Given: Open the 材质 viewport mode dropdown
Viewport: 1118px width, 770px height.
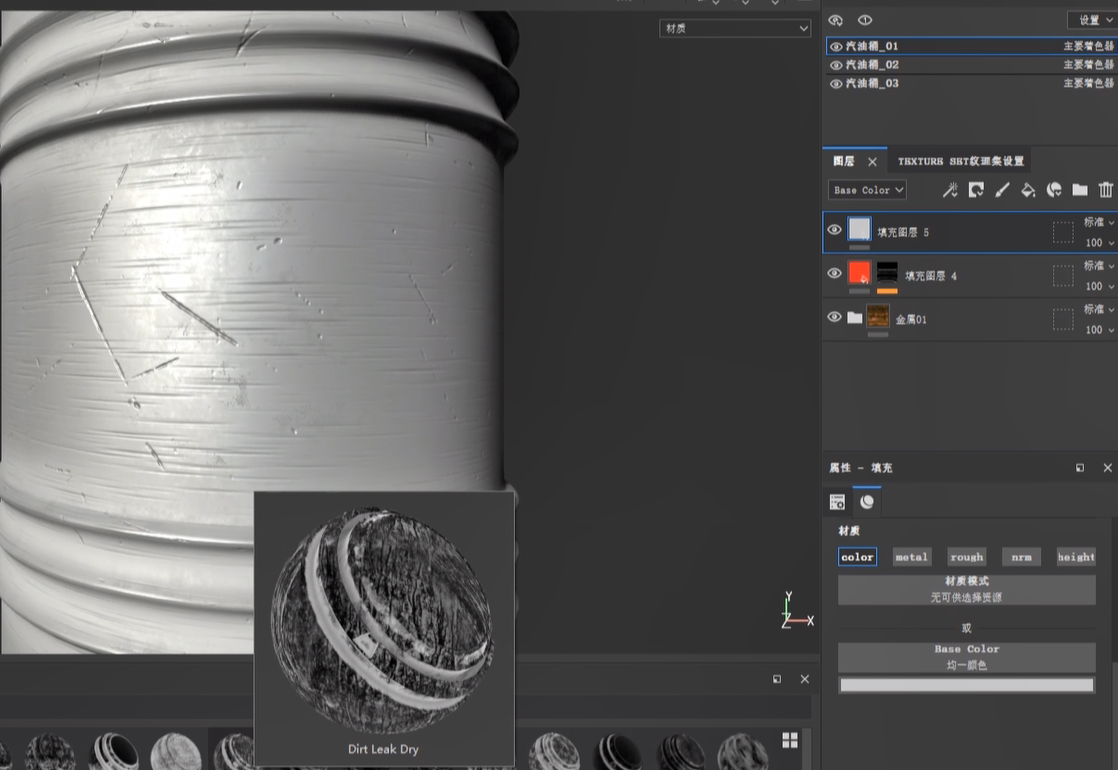Looking at the screenshot, I should tap(735, 28).
